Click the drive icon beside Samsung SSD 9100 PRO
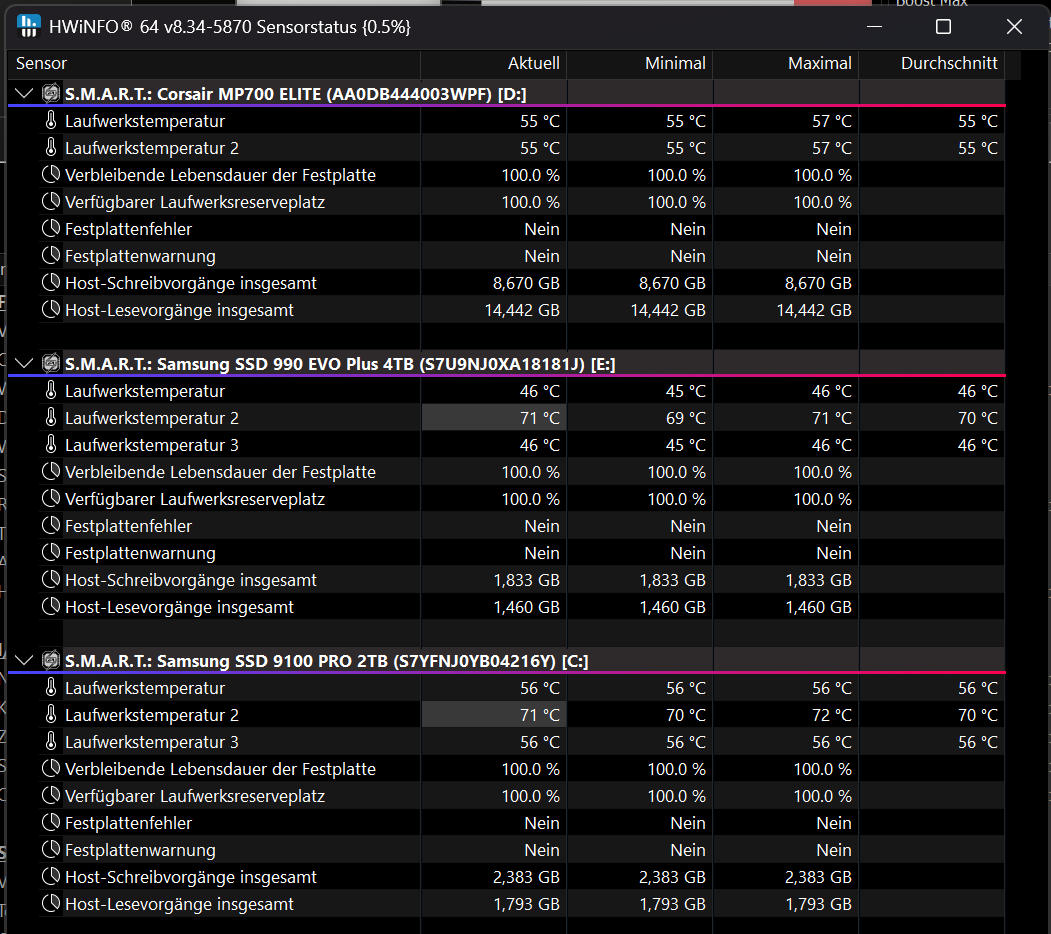Image resolution: width=1051 pixels, height=934 pixels. 51,661
